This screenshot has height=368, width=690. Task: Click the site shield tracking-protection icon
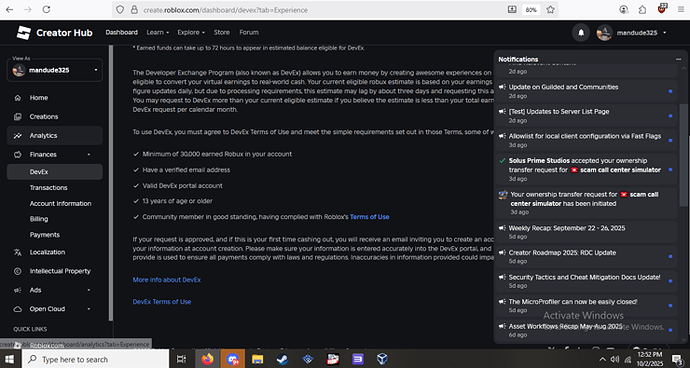(120, 10)
